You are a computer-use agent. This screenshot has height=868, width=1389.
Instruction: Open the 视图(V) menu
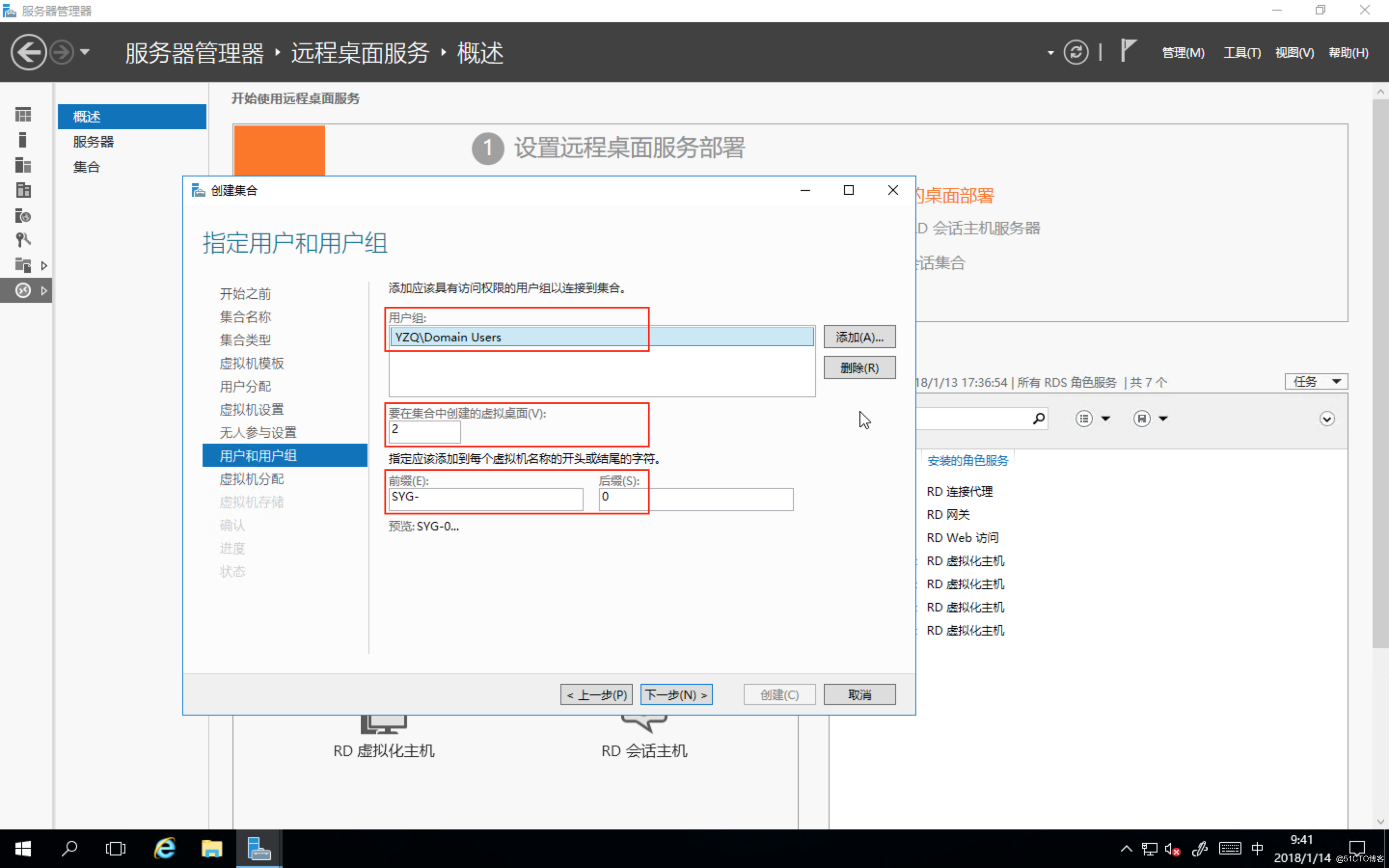[1294, 53]
